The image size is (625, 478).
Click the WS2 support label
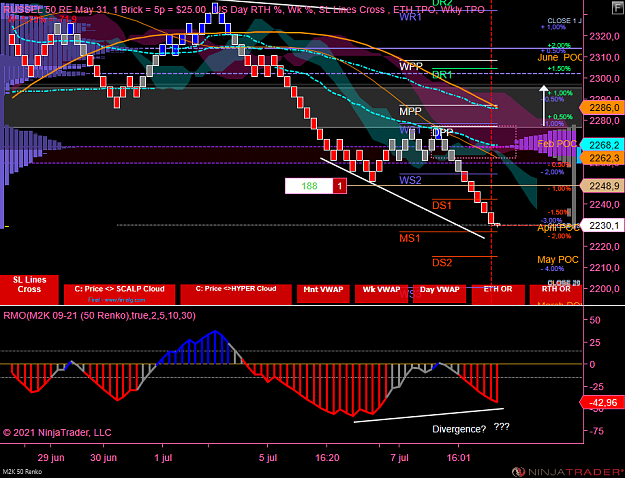pyautogui.click(x=410, y=180)
